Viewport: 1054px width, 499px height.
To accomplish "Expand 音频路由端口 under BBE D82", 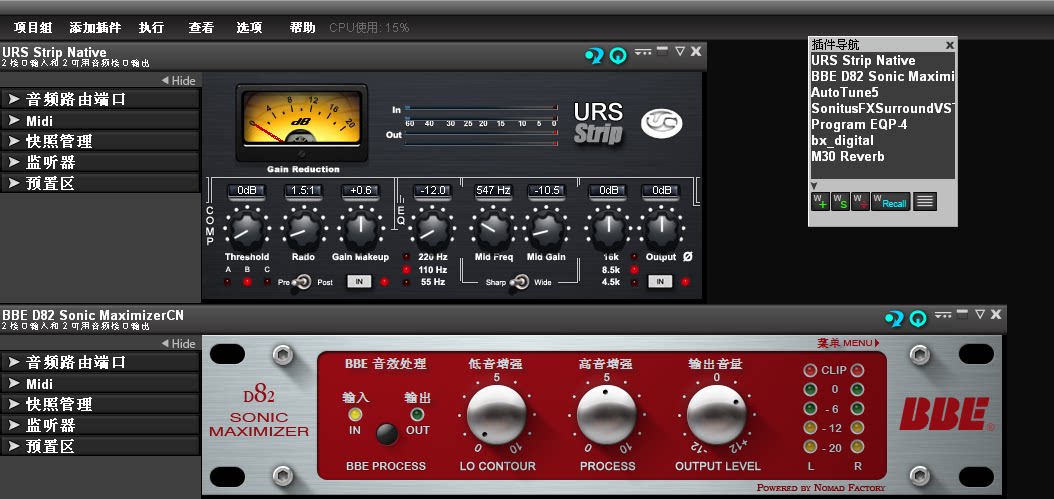I will [100, 362].
